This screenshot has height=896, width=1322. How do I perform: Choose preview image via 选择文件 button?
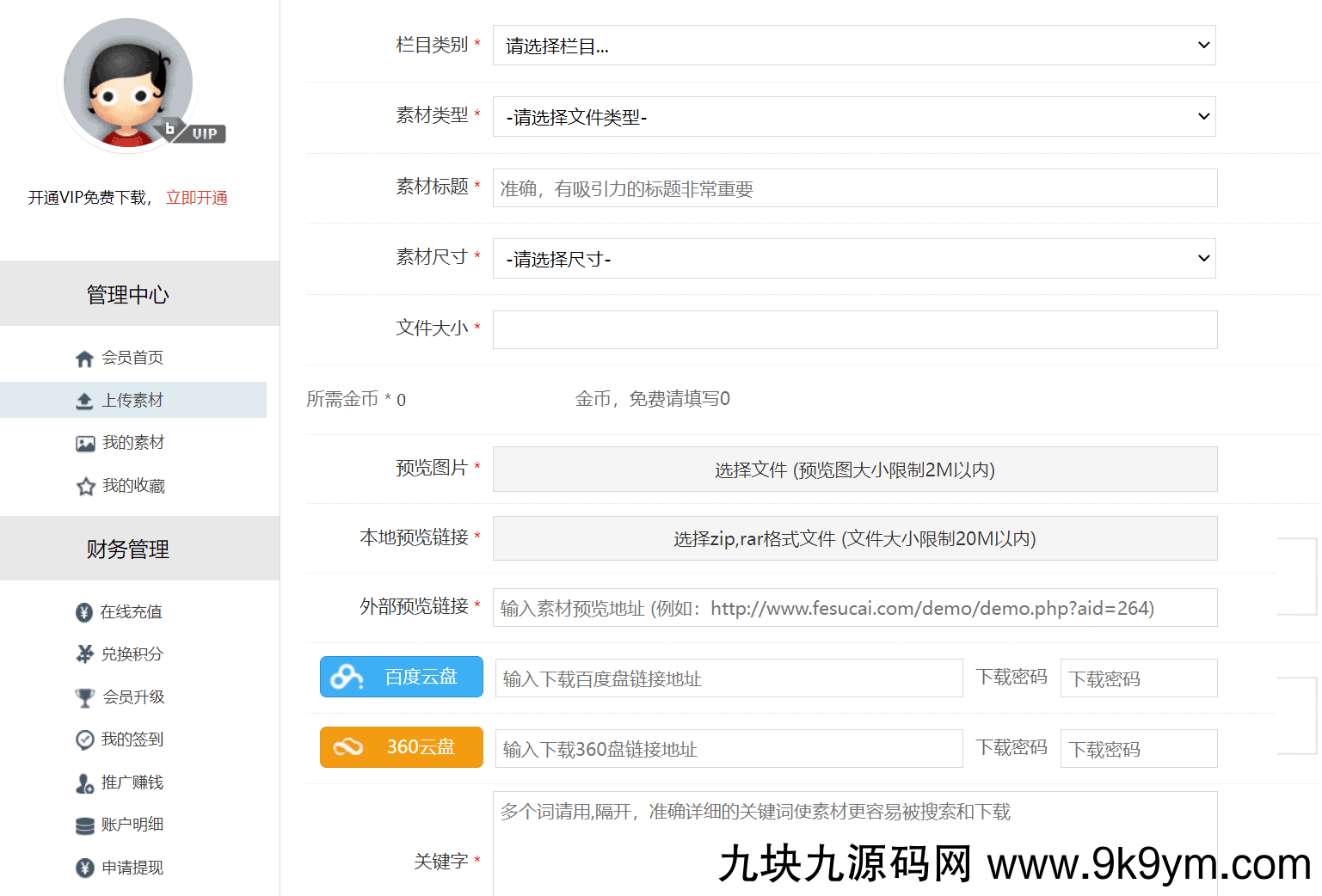point(854,469)
